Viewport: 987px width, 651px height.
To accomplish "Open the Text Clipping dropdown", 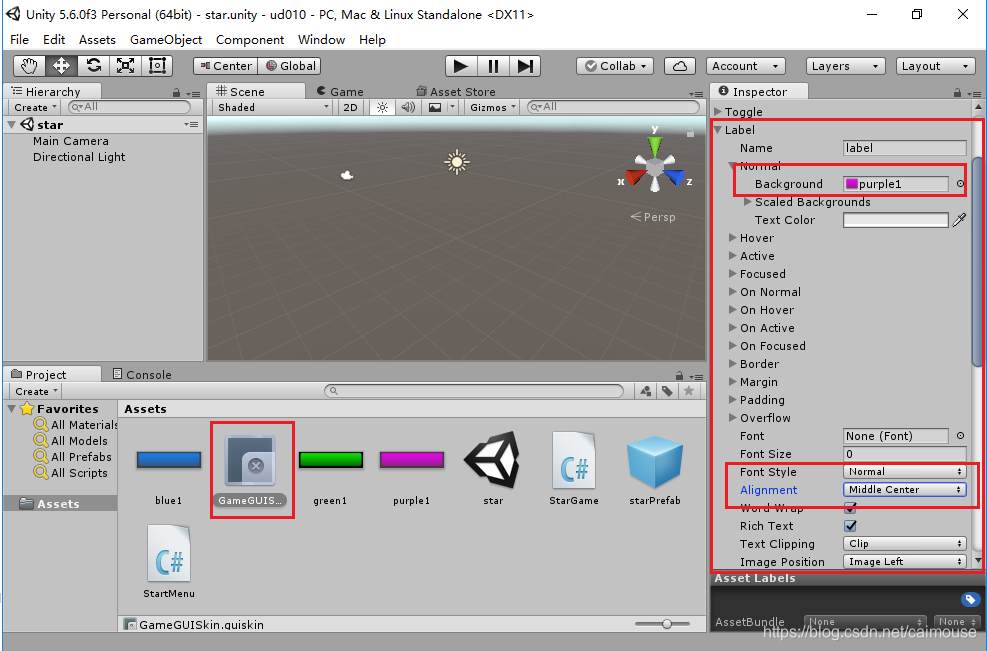I will click(905, 544).
